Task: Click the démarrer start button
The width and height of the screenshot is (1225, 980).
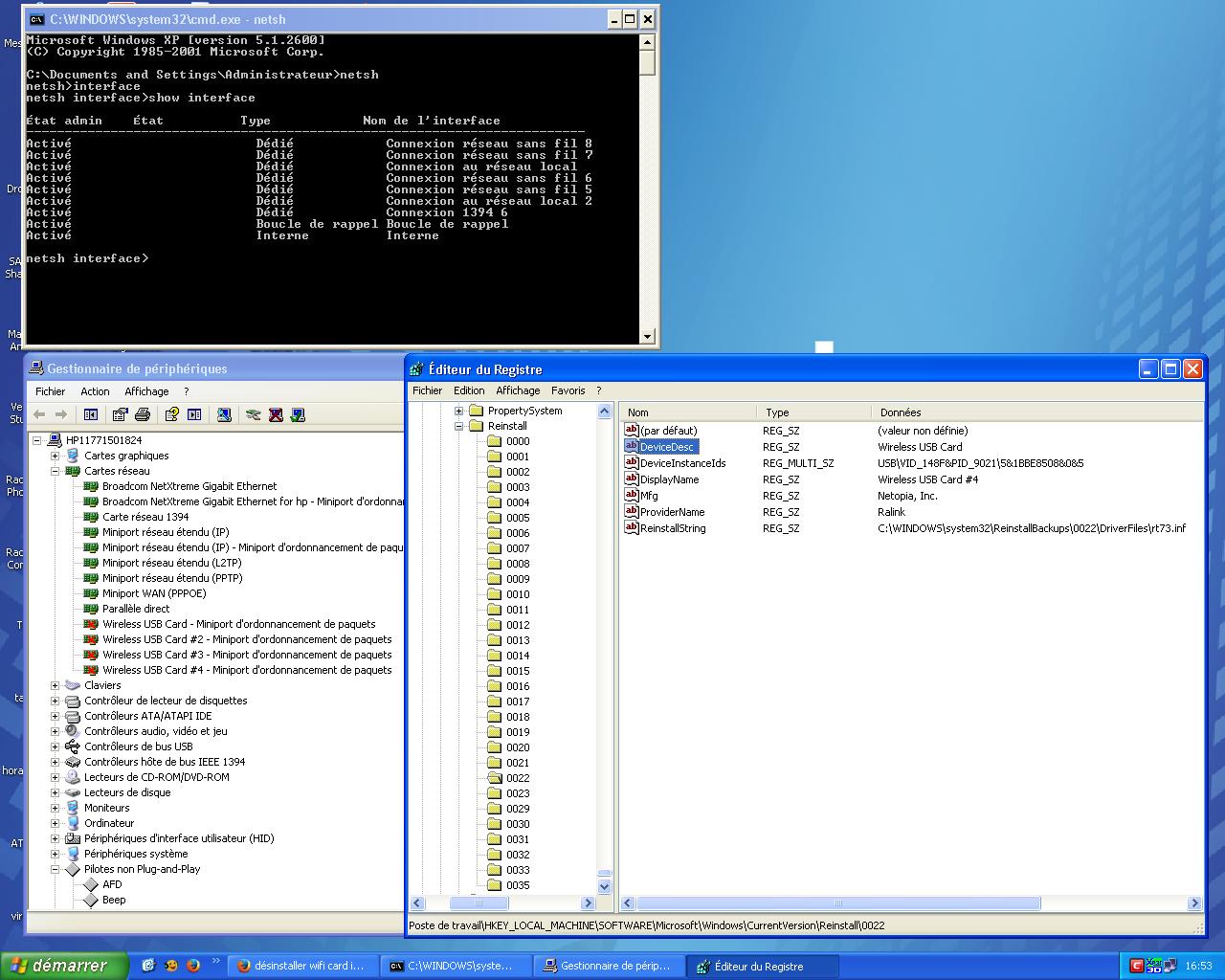Action: (63, 966)
